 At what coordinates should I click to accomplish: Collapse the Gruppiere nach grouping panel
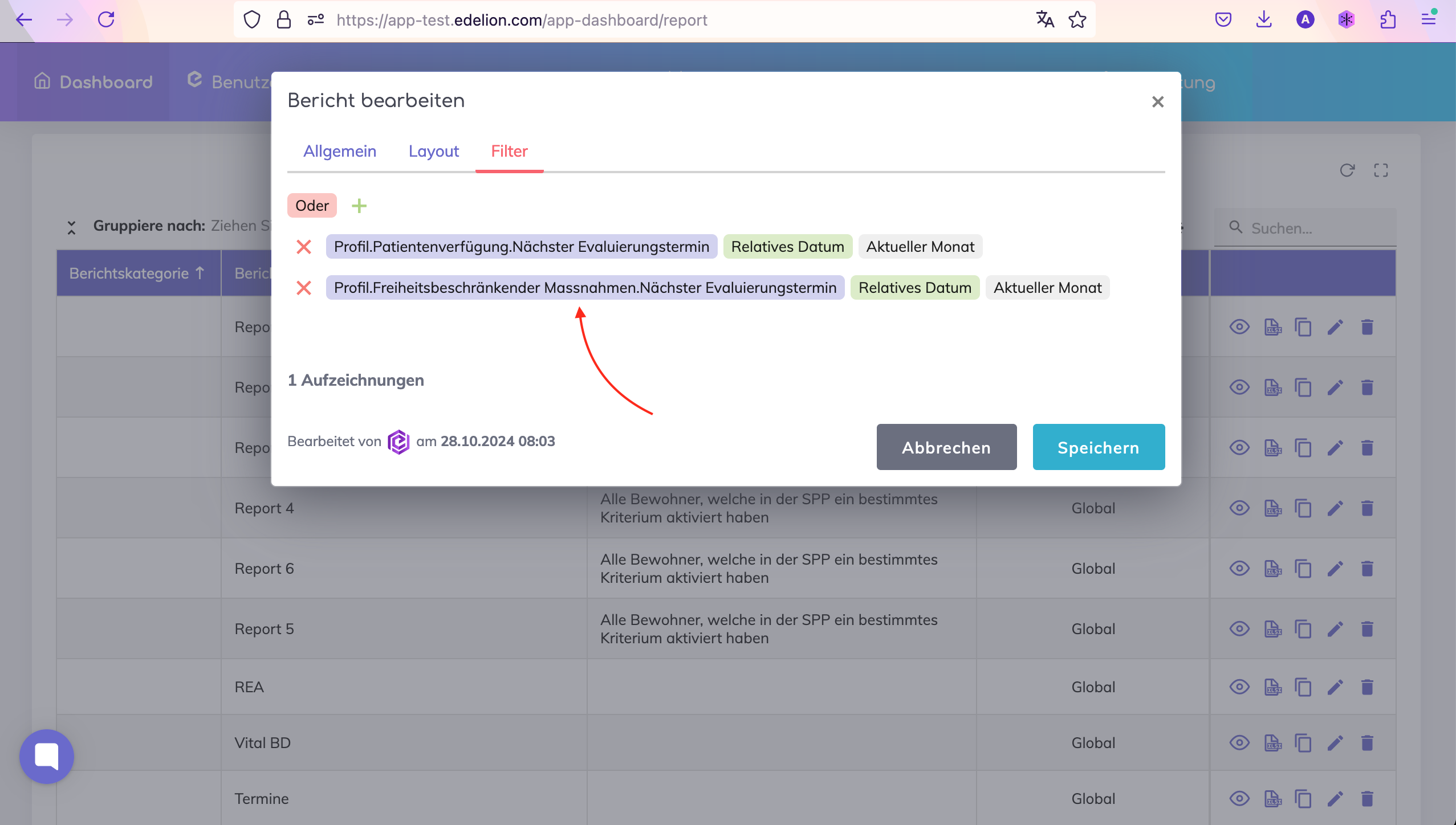tap(71, 227)
